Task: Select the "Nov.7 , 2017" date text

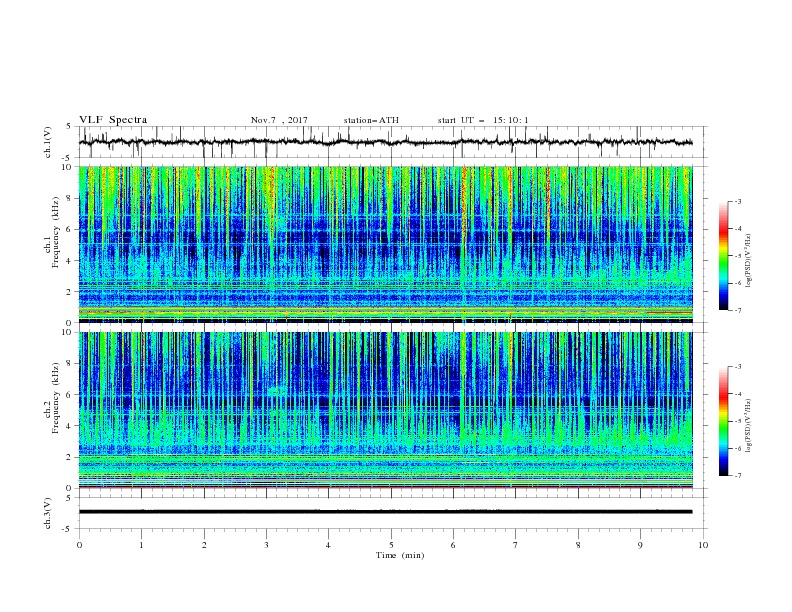Action: point(279,120)
